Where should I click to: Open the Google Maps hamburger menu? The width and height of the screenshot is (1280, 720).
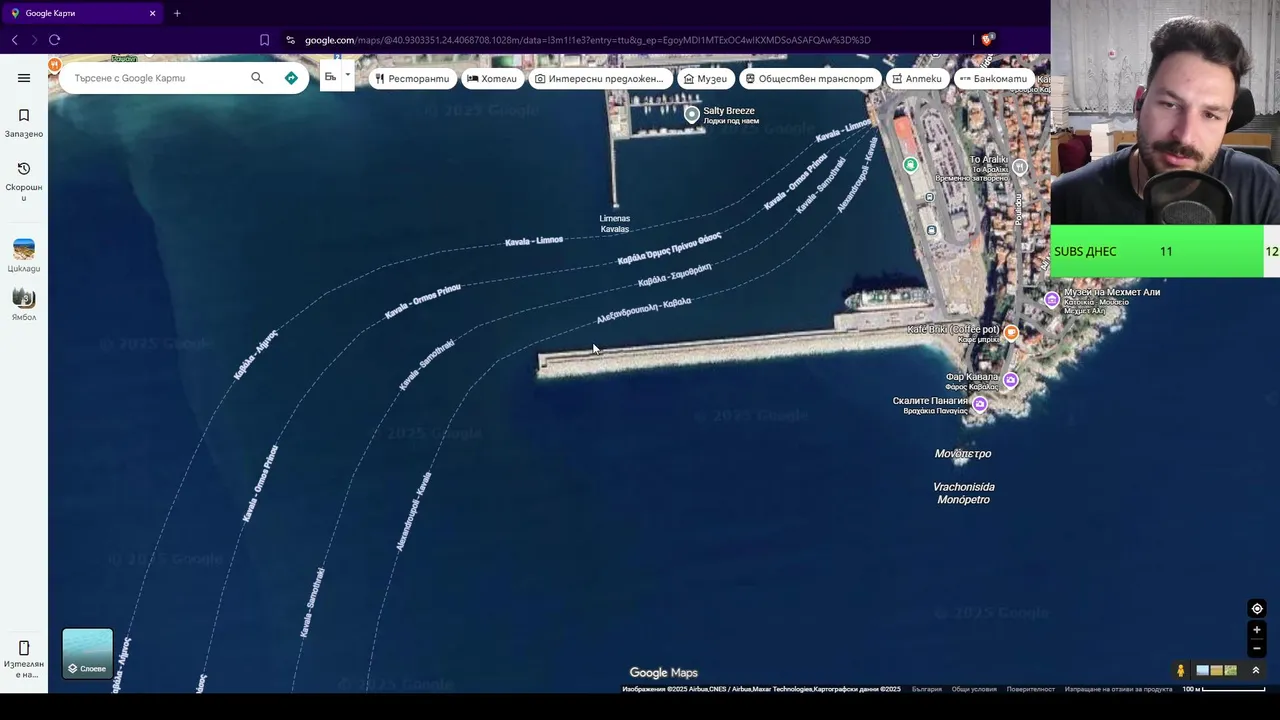click(24, 78)
